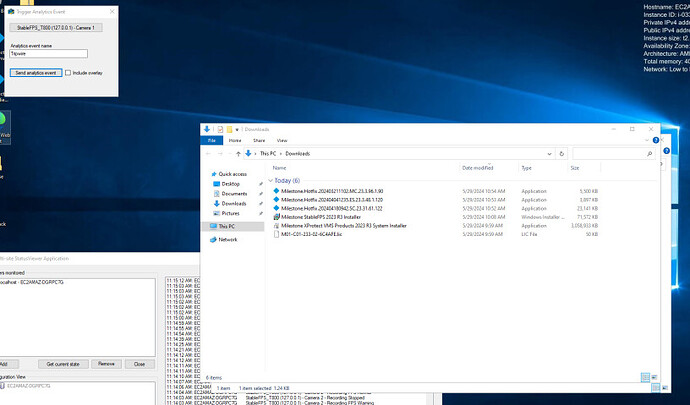Viewport: 690px width, 405px height.
Task: Select the 11:15:12 AM log entry
Action: coord(183,280)
